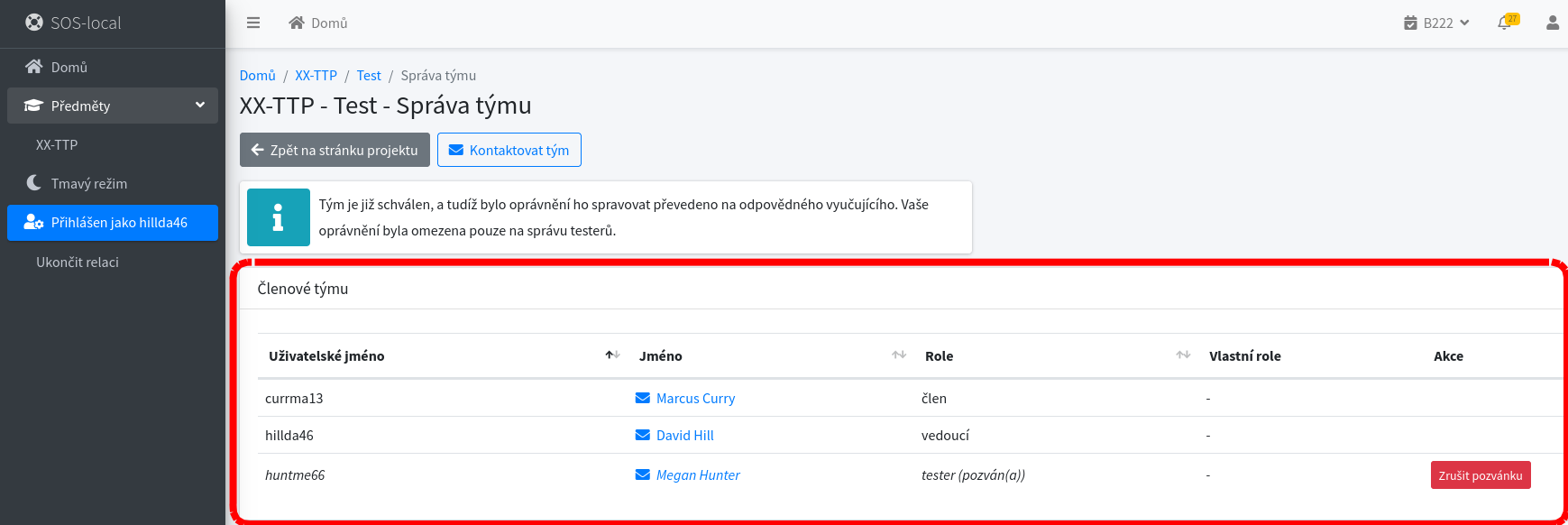The width and height of the screenshot is (1568, 525).
Task: Click the envelope icon next to David Hill
Action: point(643,435)
